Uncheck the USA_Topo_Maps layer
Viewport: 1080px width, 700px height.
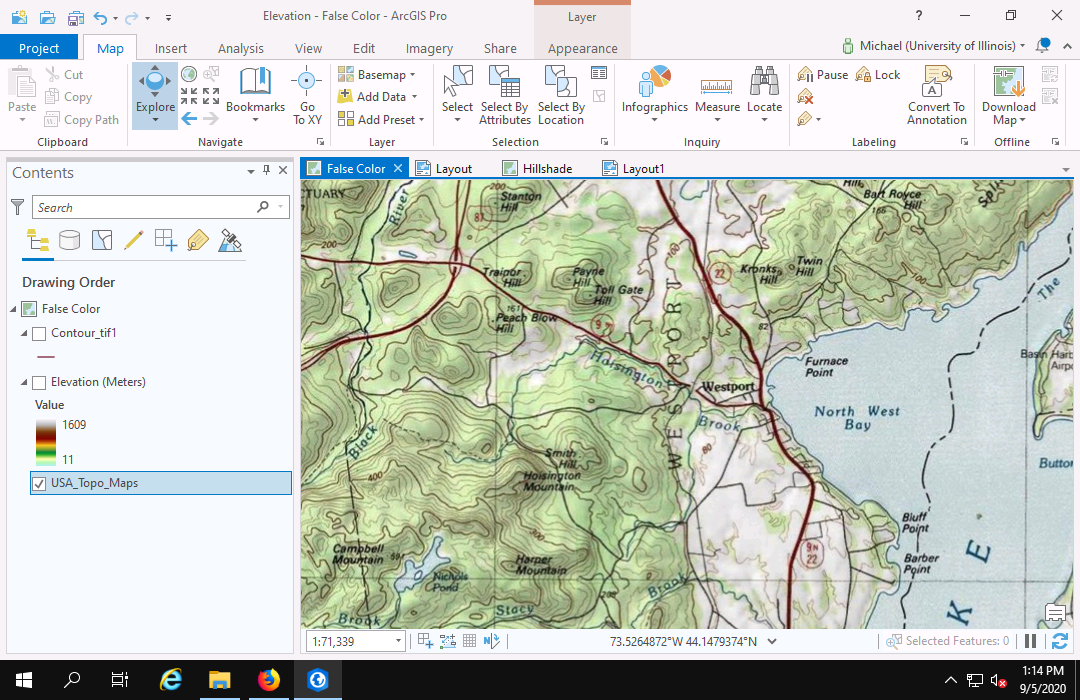(x=39, y=483)
